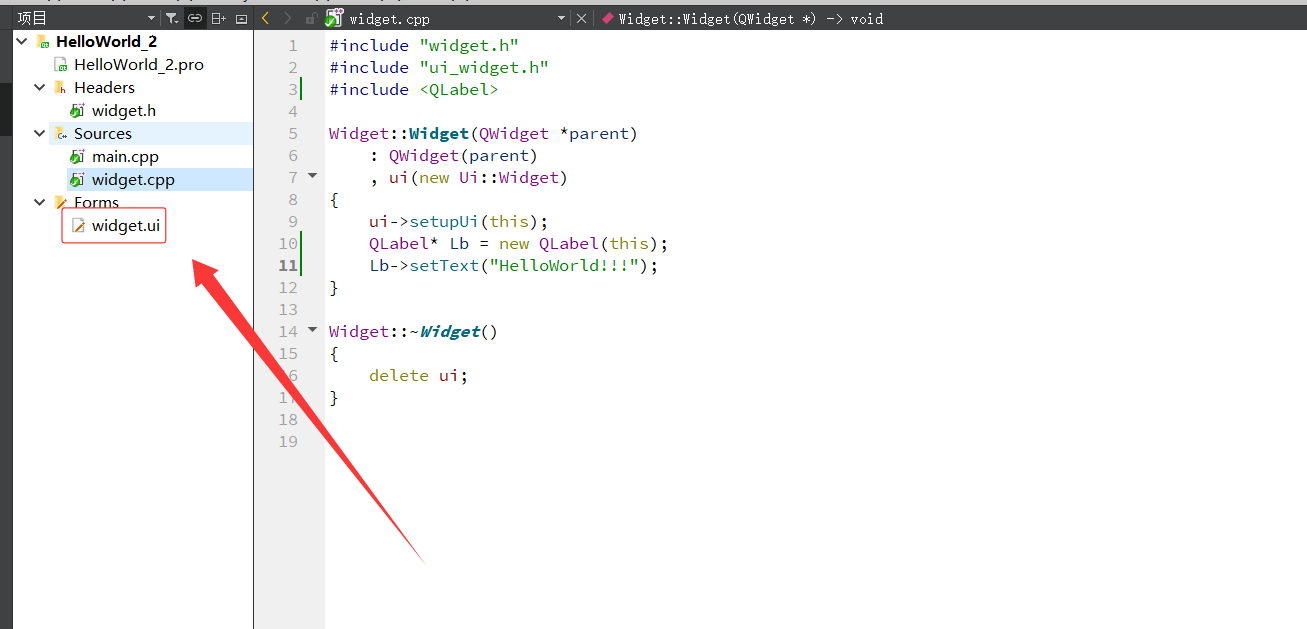1307x629 pixels.
Task: Collapse the Headers folder
Action: pyautogui.click(x=40, y=88)
